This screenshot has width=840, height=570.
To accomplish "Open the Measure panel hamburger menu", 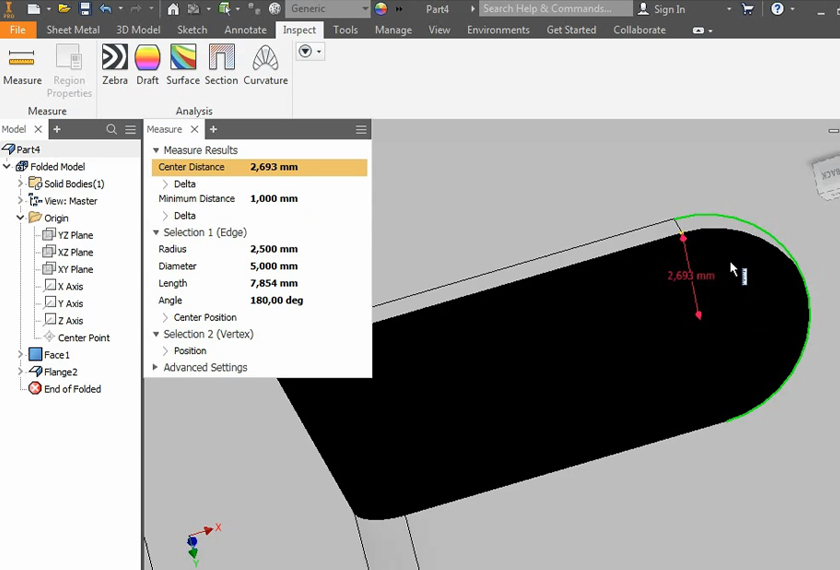I will (x=361, y=130).
